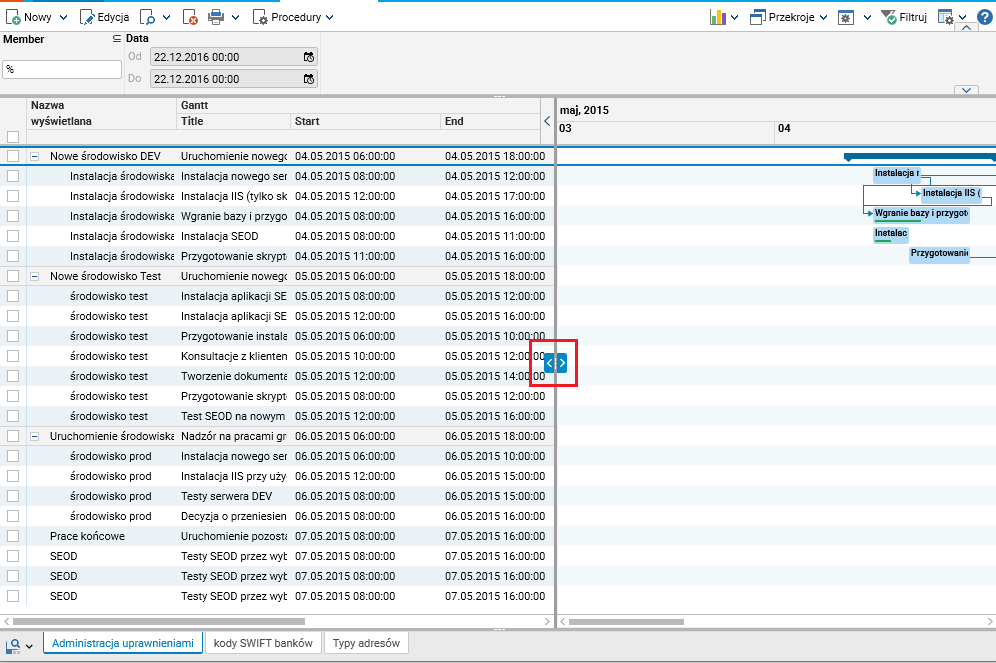Click the End column header
Image resolution: width=996 pixels, height=663 pixels.
[490, 121]
